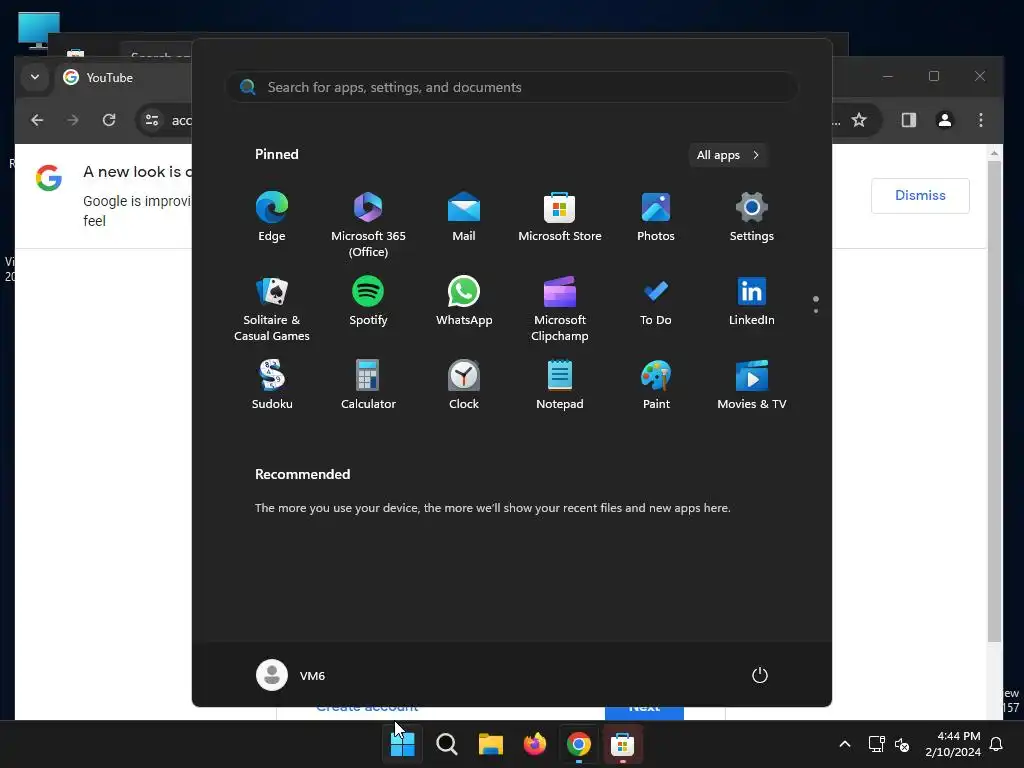Open Settings from pinned apps
This screenshot has height=768, width=1024.
click(752, 217)
